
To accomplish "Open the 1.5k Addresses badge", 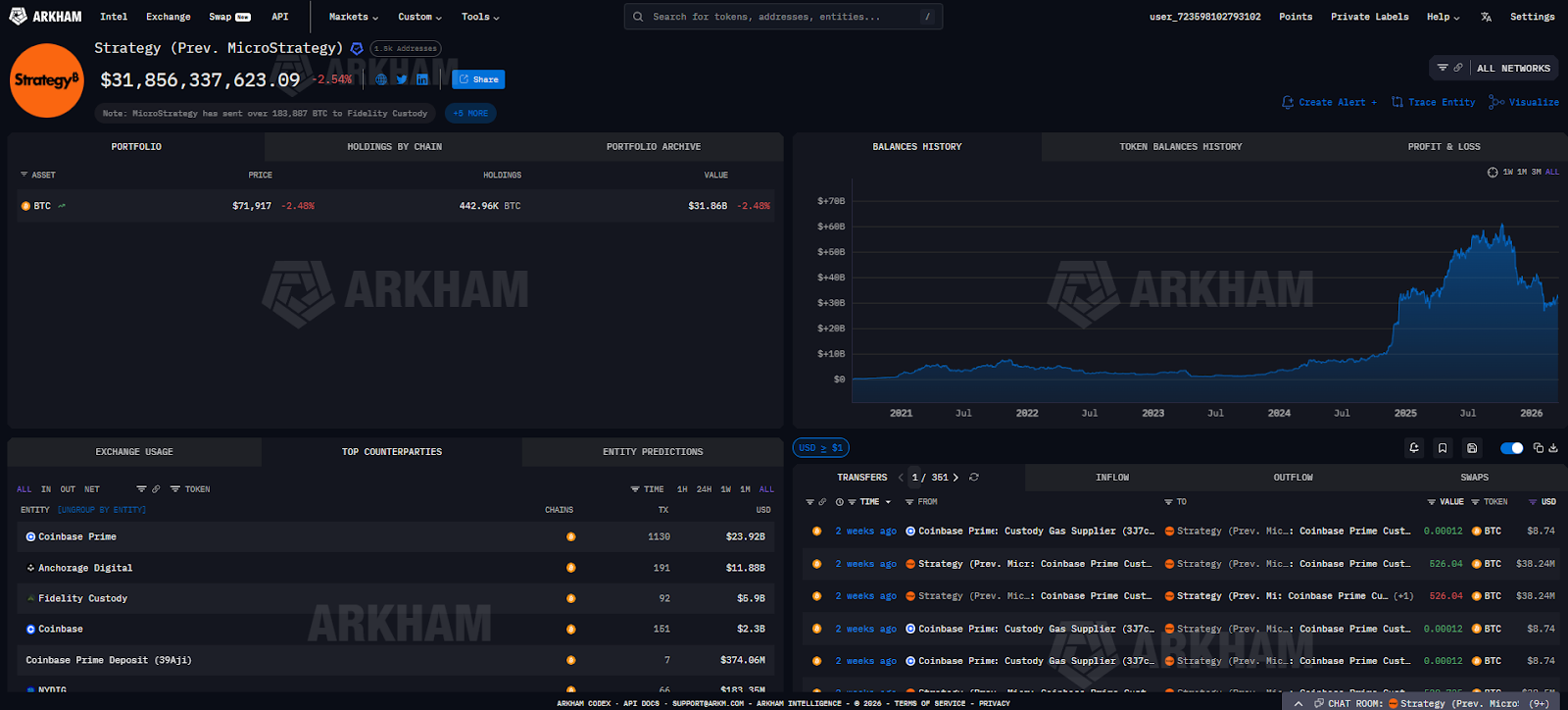I will [x=406, y=48].
